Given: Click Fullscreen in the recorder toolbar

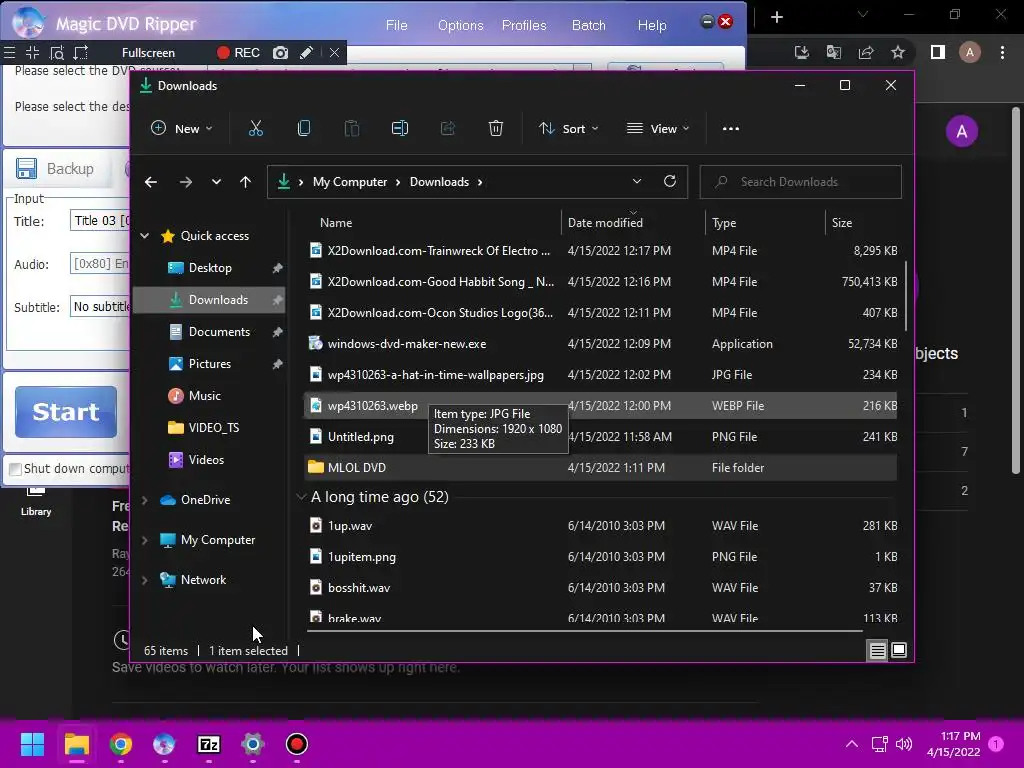Looking at the screenshot, I should tap(148, 53).
